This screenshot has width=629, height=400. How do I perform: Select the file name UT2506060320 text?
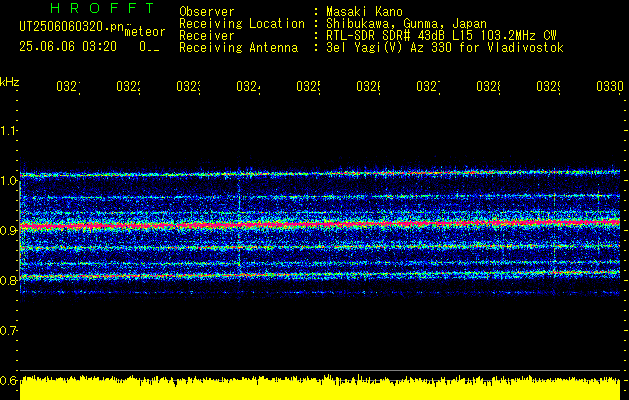[x=72, y=26]
